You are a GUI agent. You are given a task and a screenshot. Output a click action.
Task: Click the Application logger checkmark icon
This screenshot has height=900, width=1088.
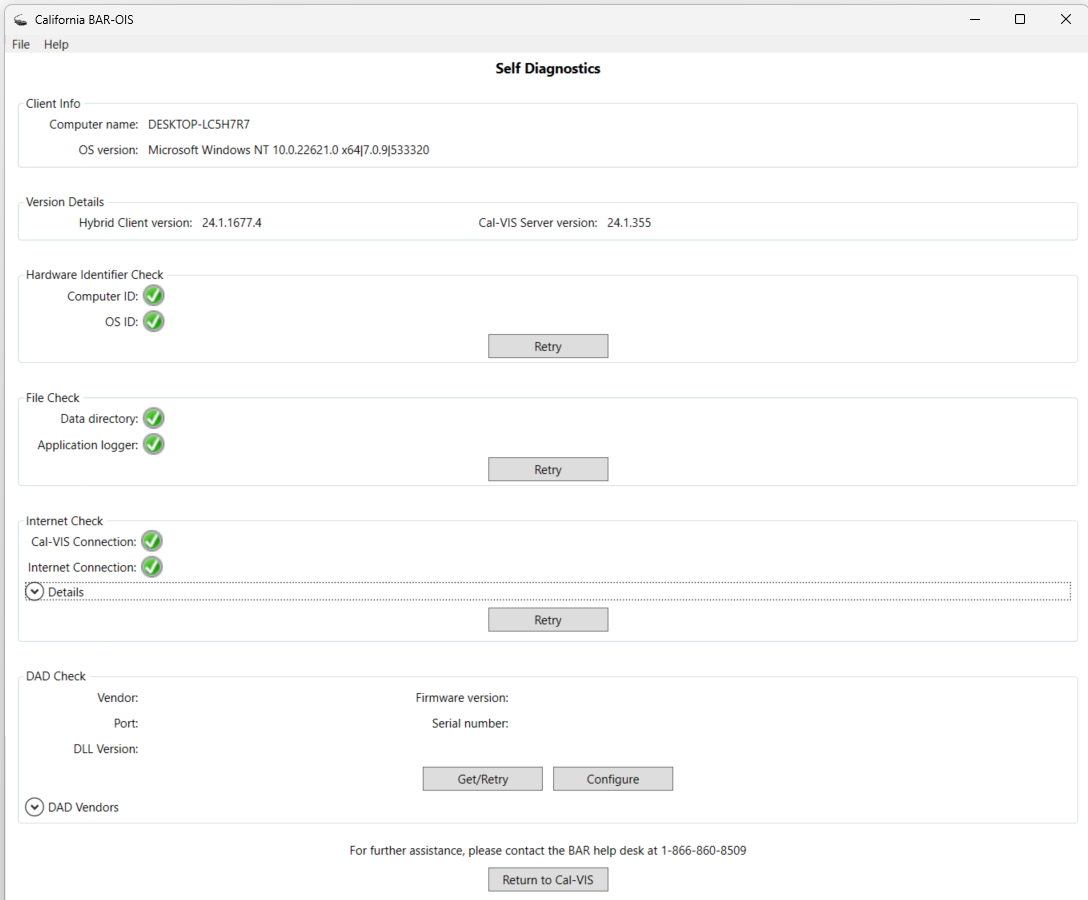[153, 444]
